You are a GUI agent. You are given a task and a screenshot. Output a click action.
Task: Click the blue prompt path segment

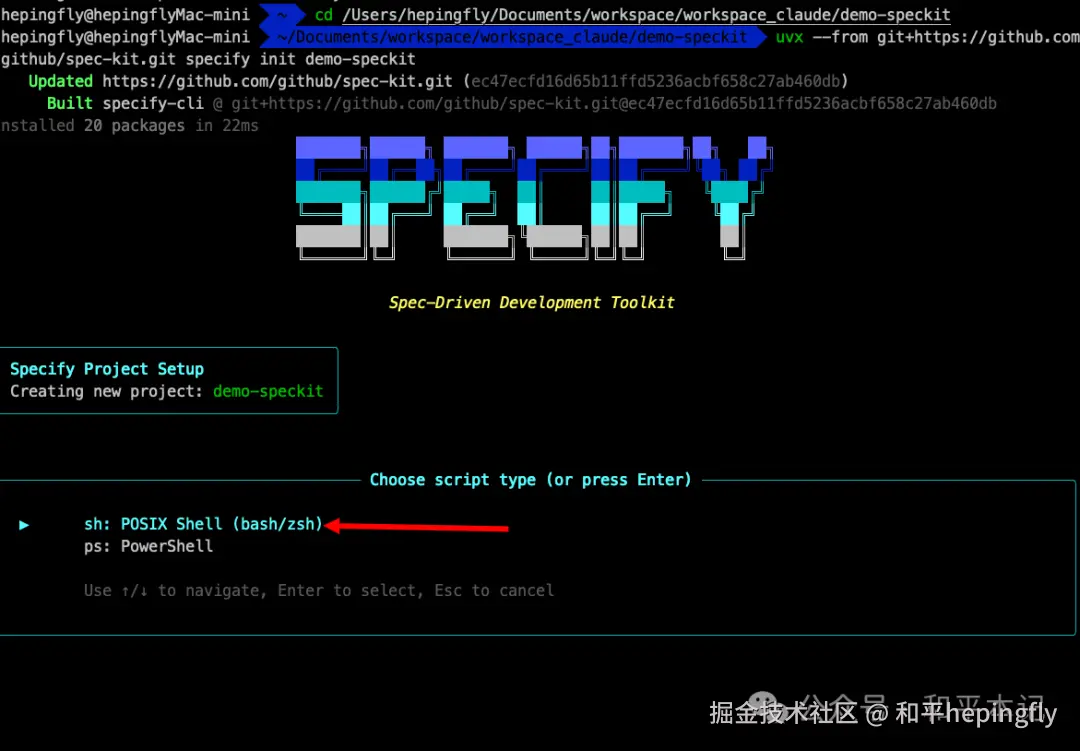pyautogui.click(x=512, y=37)
